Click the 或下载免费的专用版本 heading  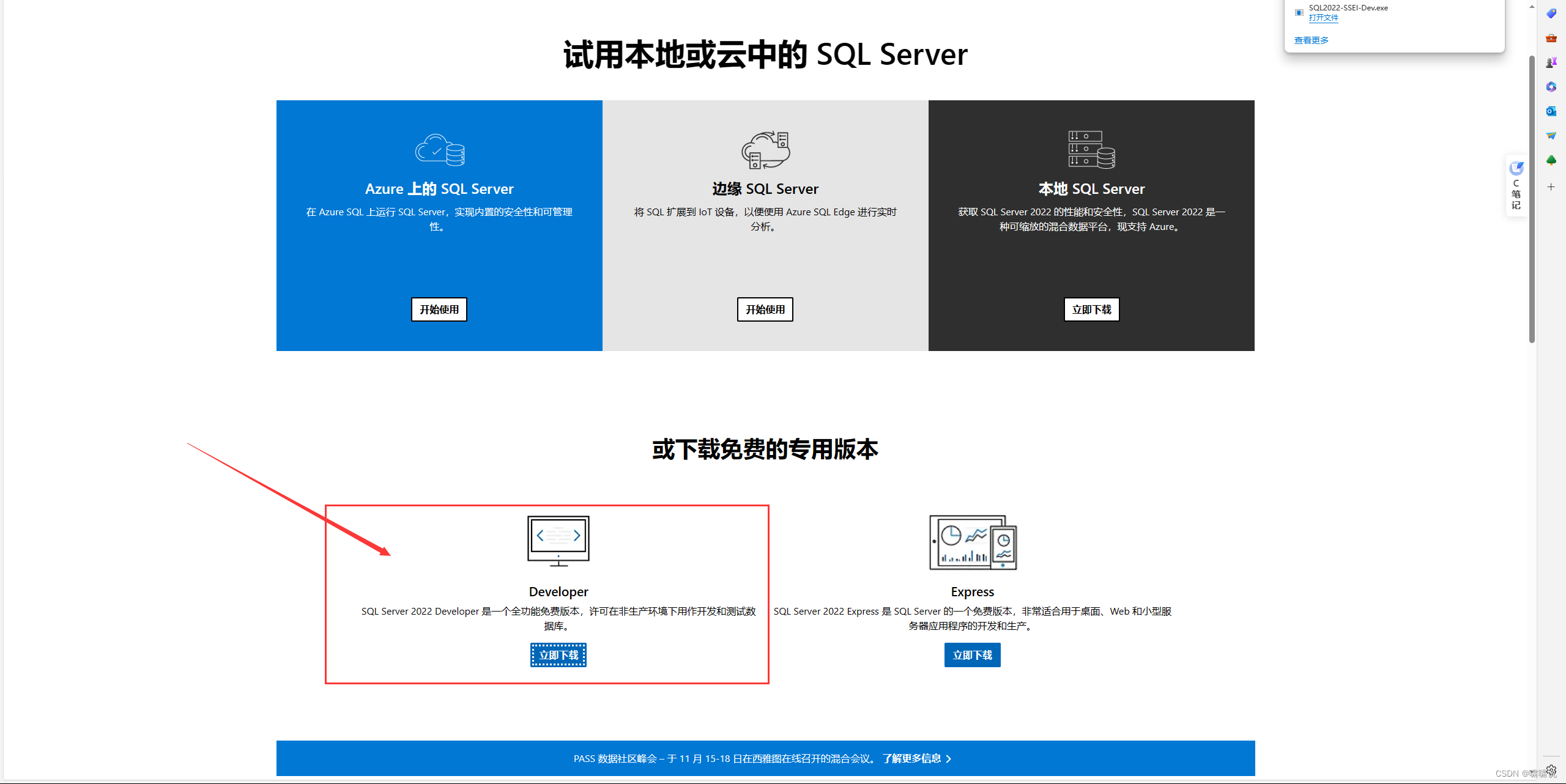[x=765, y=449]
